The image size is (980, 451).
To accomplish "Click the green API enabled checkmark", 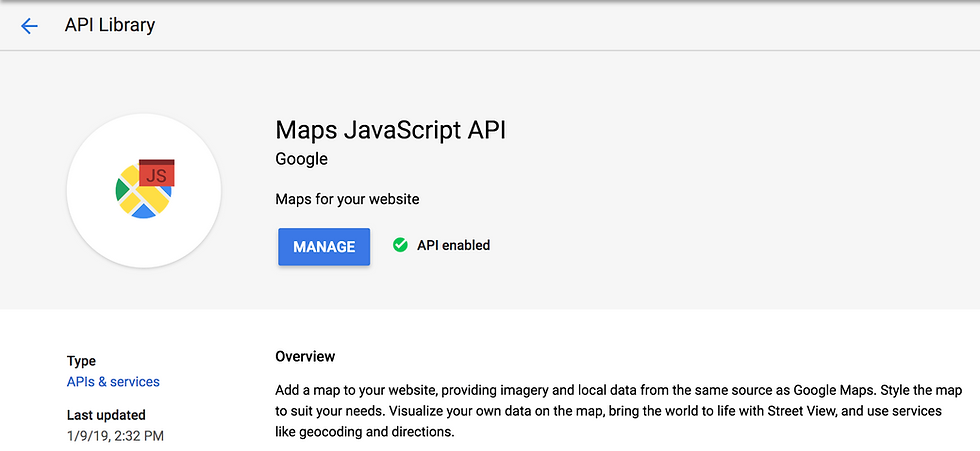I will point(400,245).
